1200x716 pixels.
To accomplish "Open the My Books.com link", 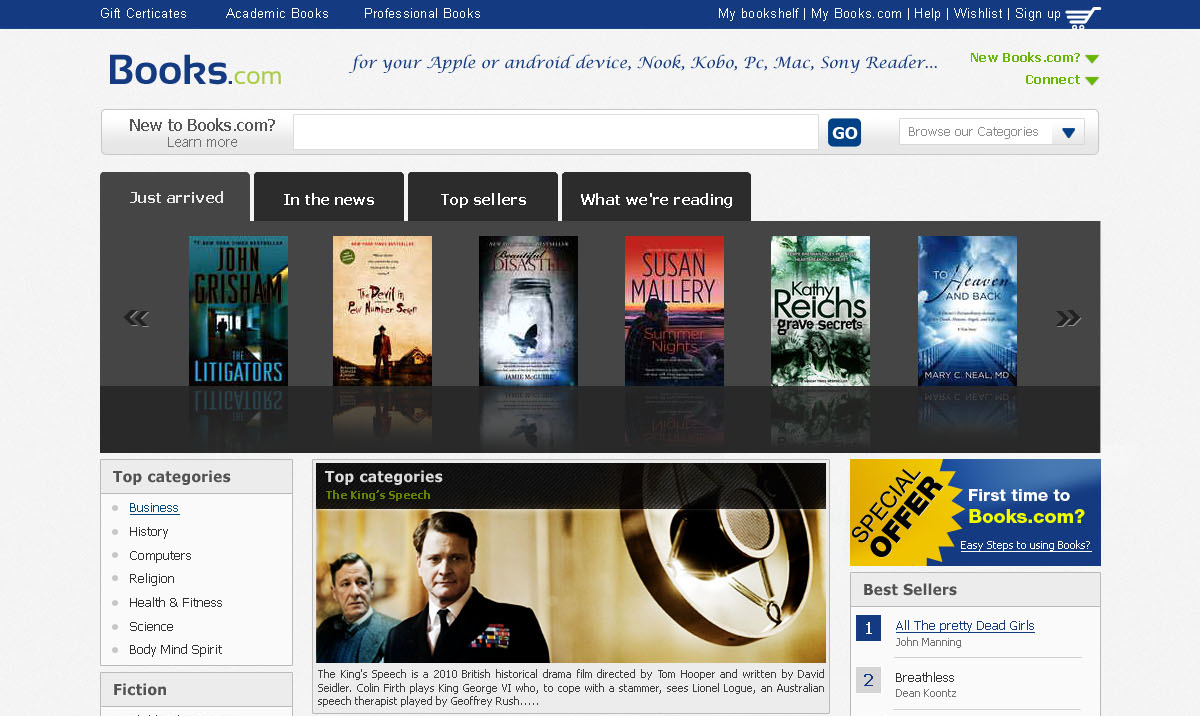I will 856,14.
